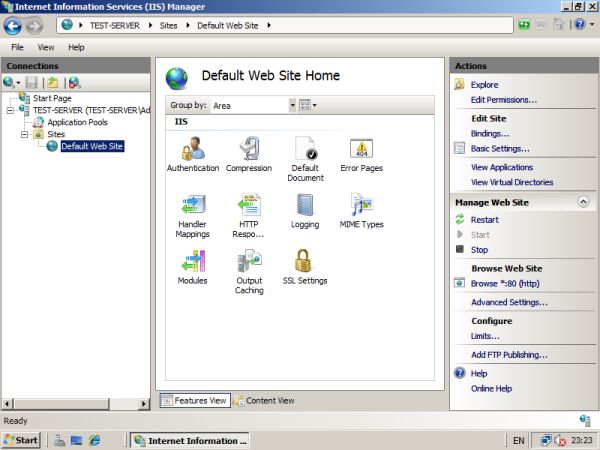Screen dimensions: 600x450
Task: Select Default Web Site tree item
Action: pos(92,146)
